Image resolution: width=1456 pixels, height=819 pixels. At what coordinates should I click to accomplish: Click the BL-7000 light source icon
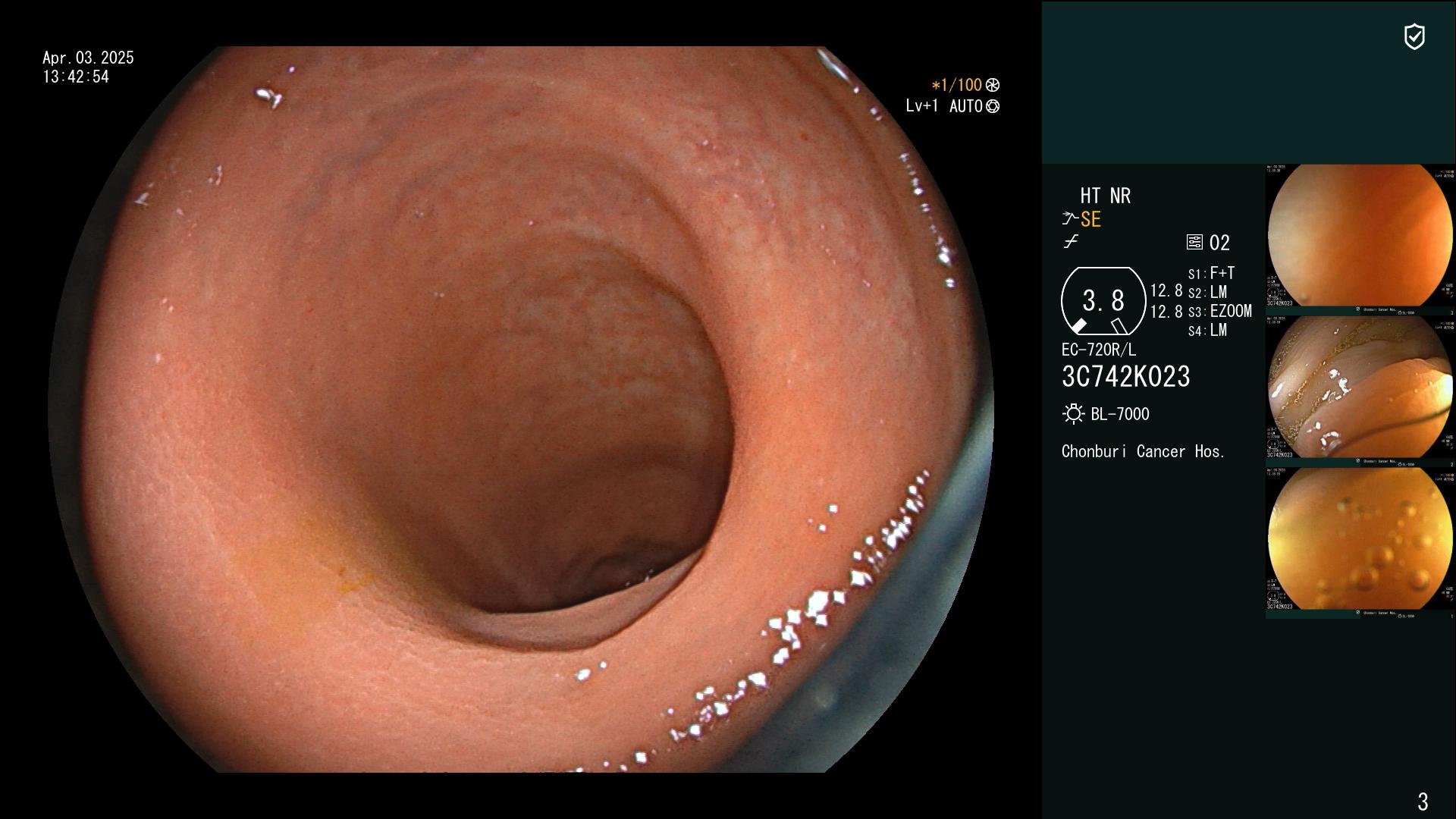click(x=1073, y=414)
